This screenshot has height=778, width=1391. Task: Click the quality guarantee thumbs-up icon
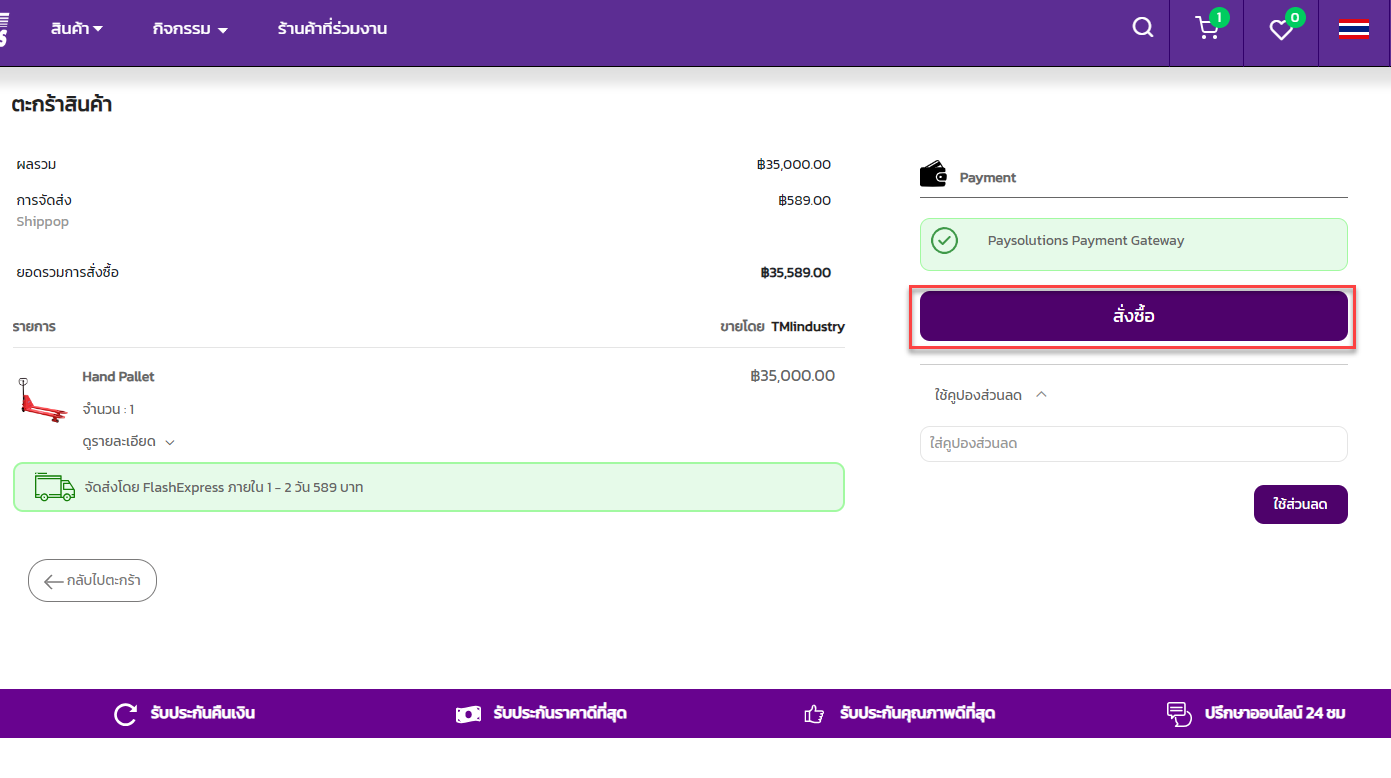click(x=813, y=714)
